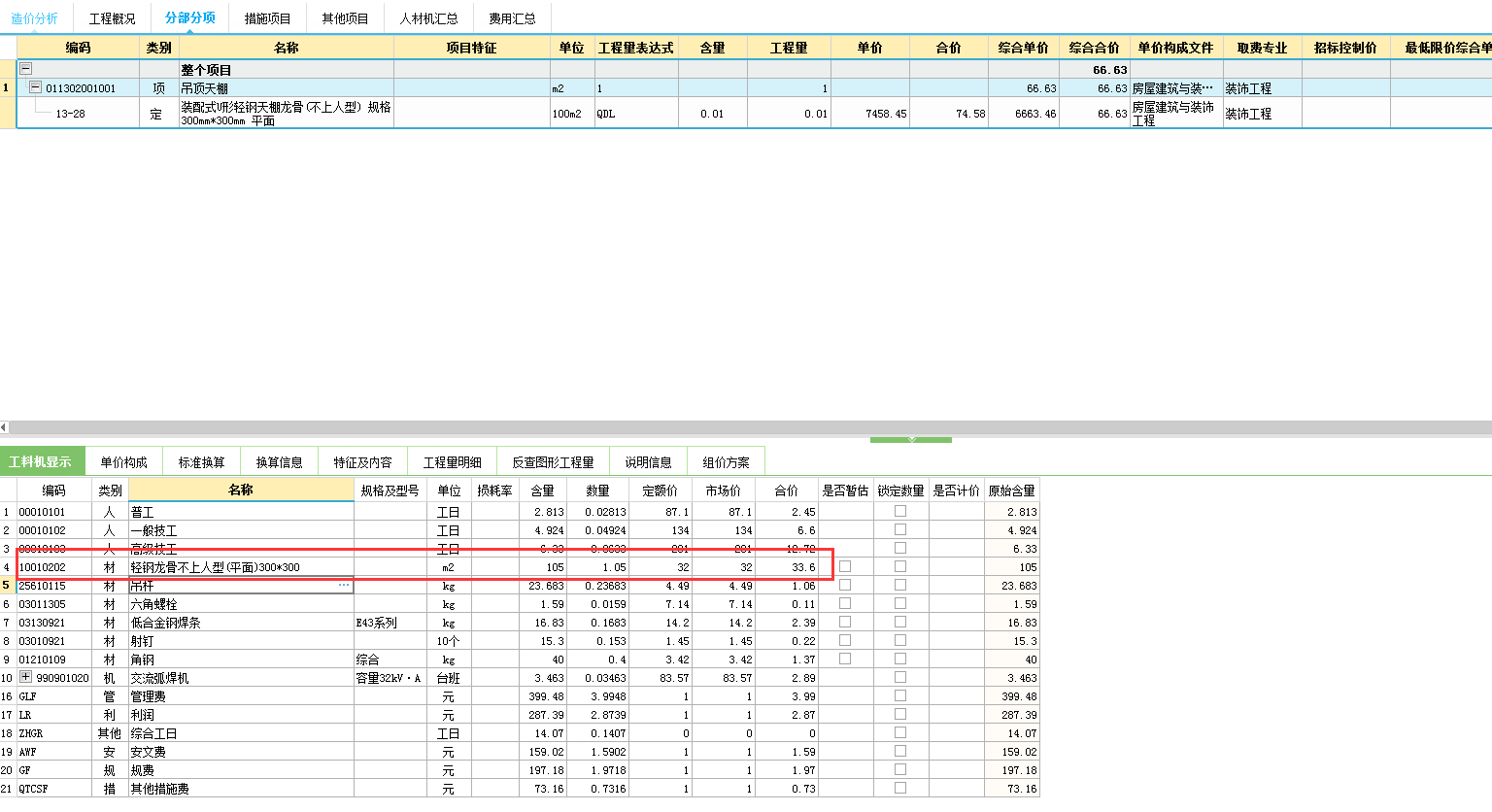Open the 换算信息 tab
Viewport: 1492px width, 812px height.
pos(279,461)
